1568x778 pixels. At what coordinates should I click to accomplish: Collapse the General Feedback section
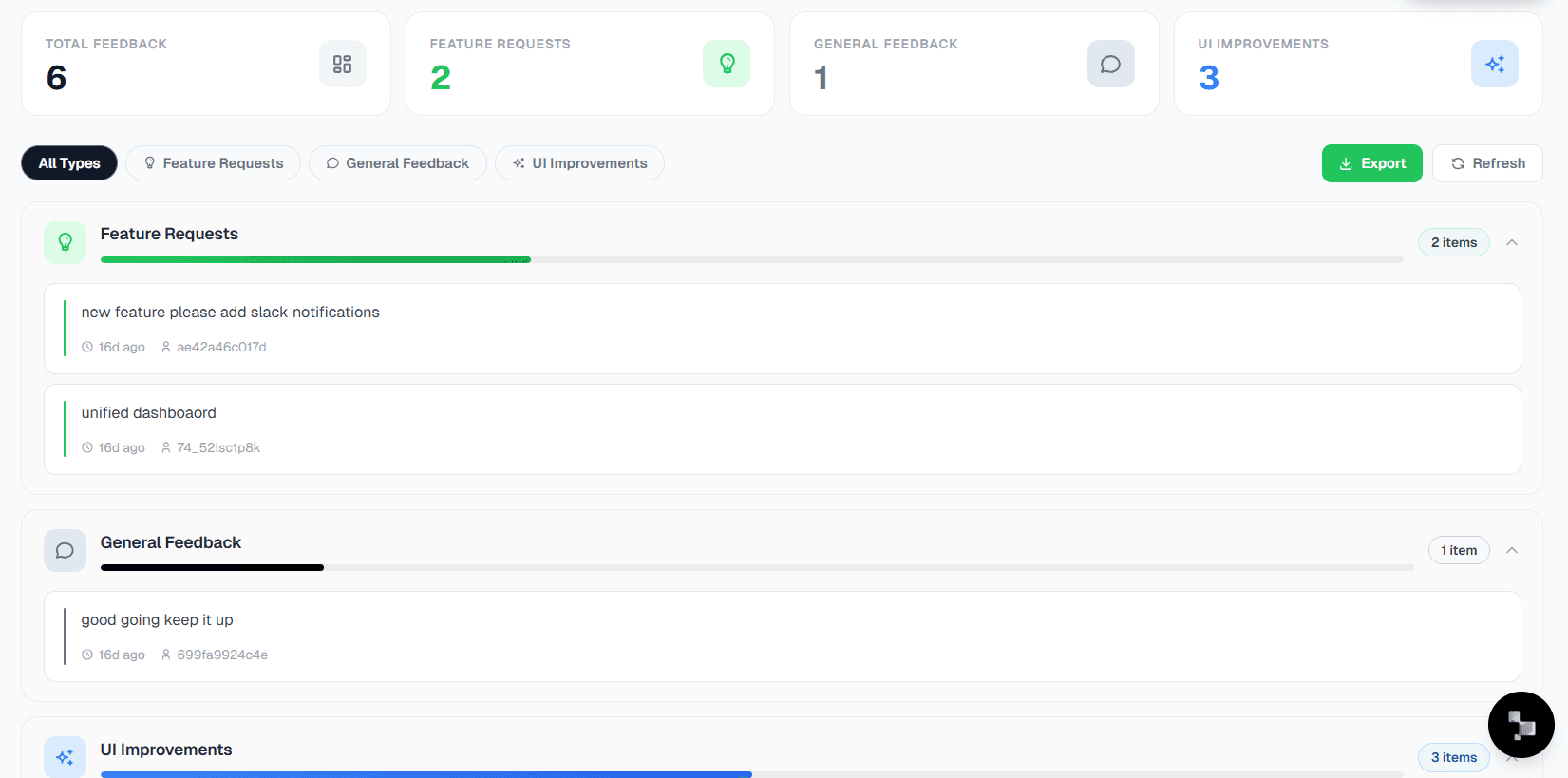(1512, 550)
